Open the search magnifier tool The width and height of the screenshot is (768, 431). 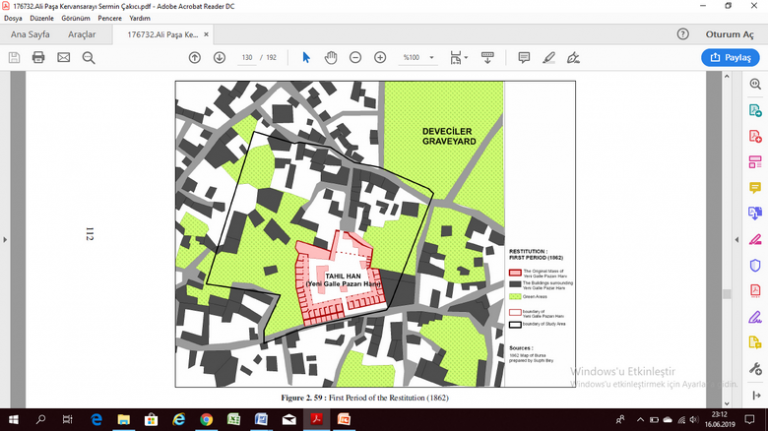coord(88,57)
